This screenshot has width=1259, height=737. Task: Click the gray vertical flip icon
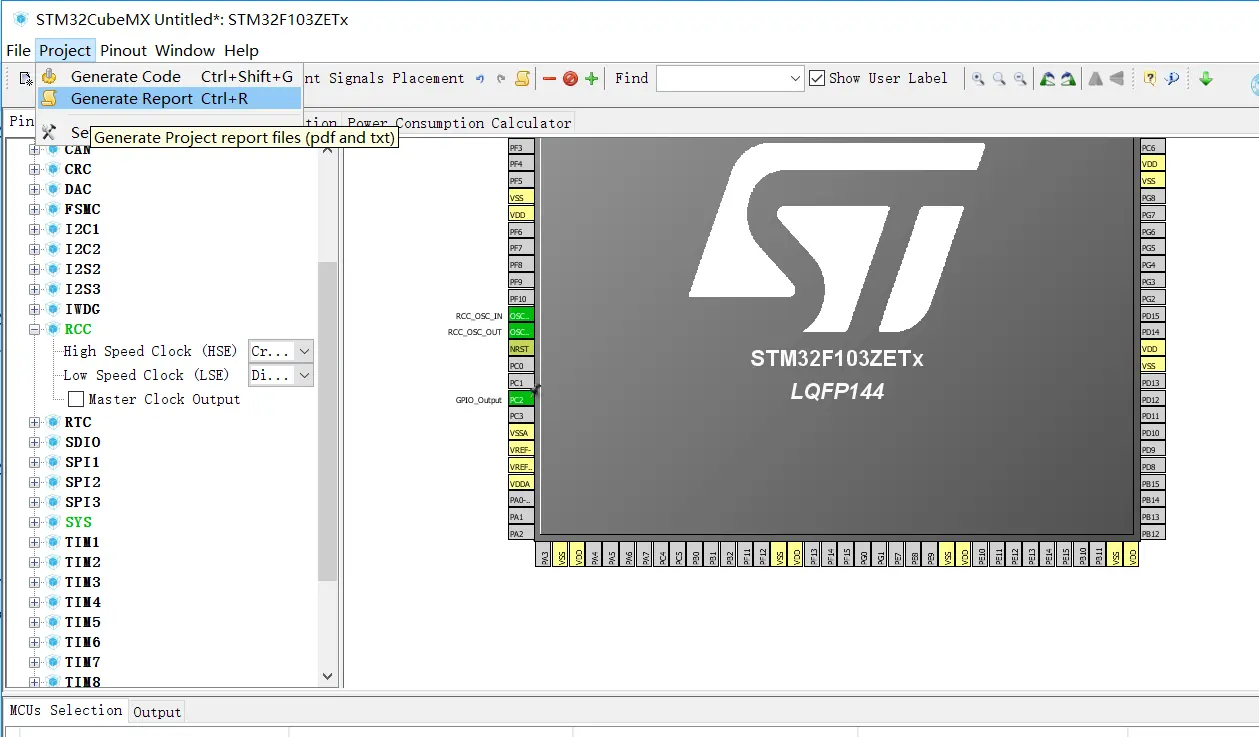(x=1096, y=78)
